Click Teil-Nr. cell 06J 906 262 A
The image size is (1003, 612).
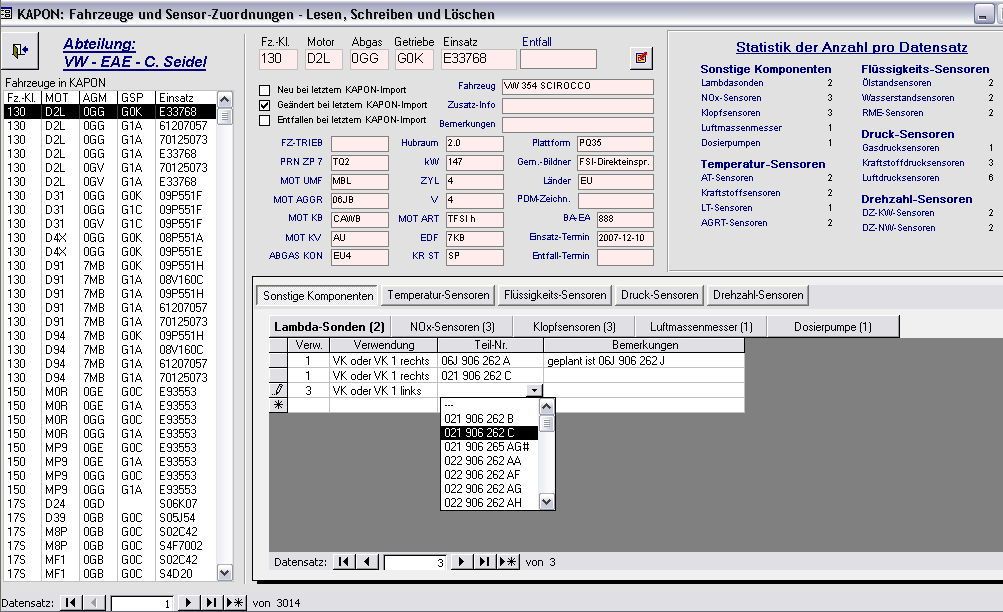(491, 361)
